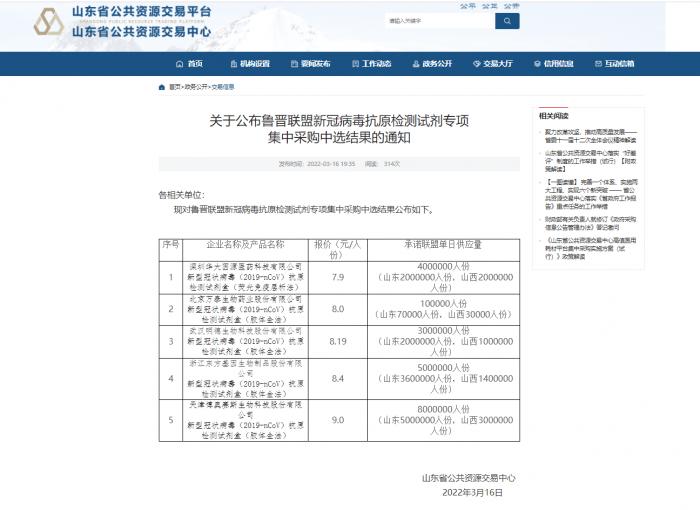Open the 好差评 制度 related article

pyautogui.click(x=597, y=161)
